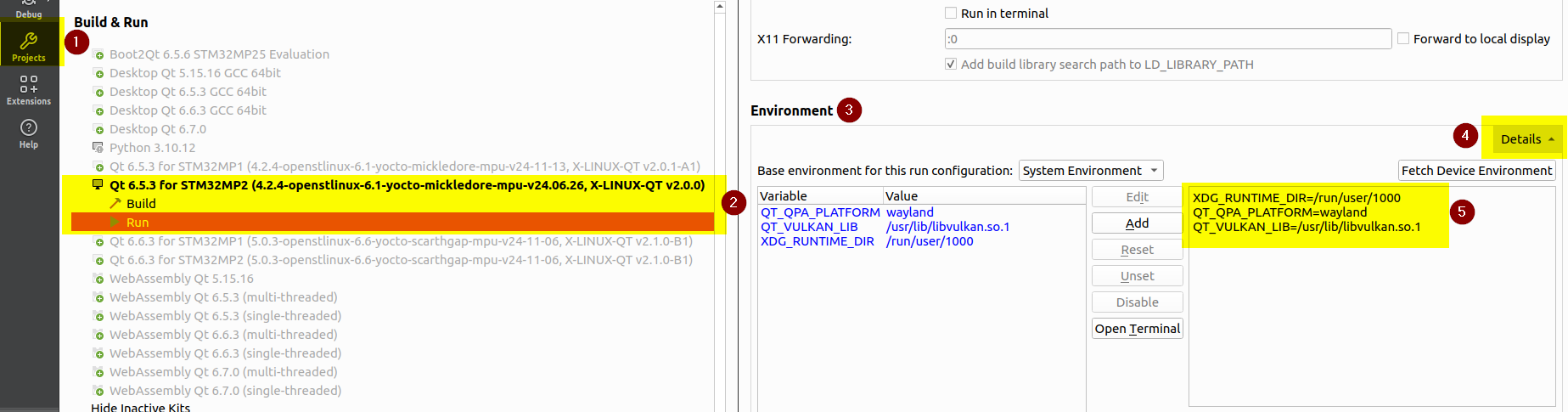Click add icon of WebAssembly 6.7.0 single-threaded kit
The width and height of the screenshot is (1568, 412).
click(x=98, y=391)
